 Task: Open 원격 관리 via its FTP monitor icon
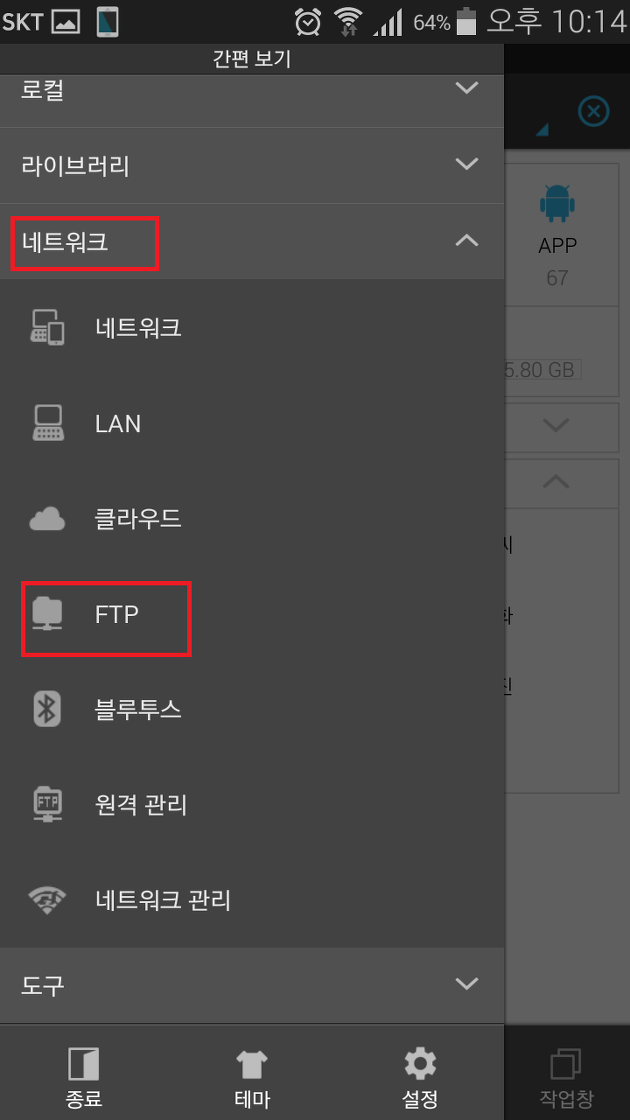click(47, 804)
